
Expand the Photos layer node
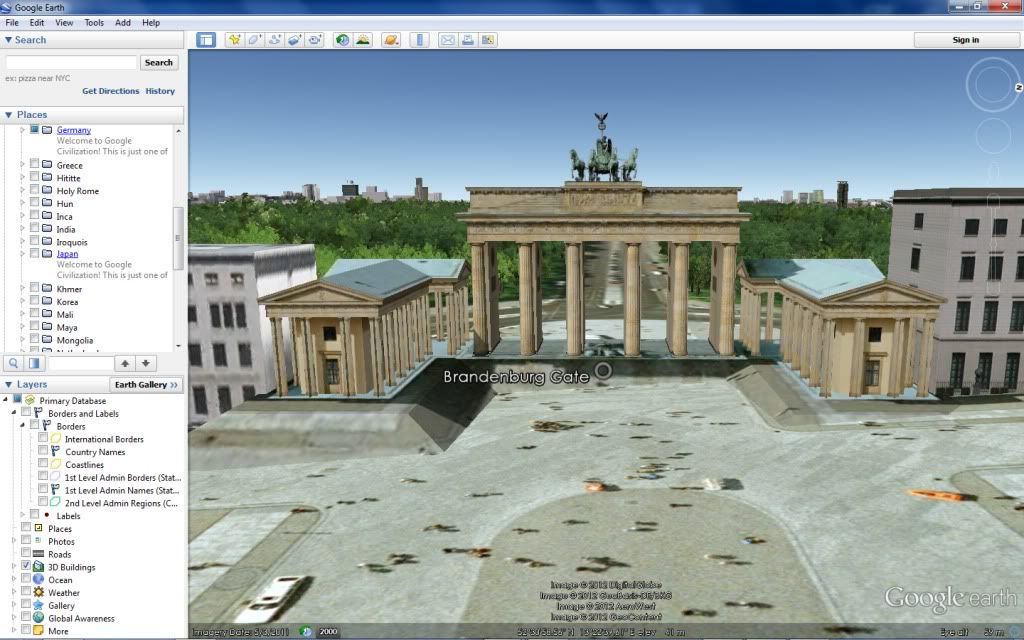(14, 541)
